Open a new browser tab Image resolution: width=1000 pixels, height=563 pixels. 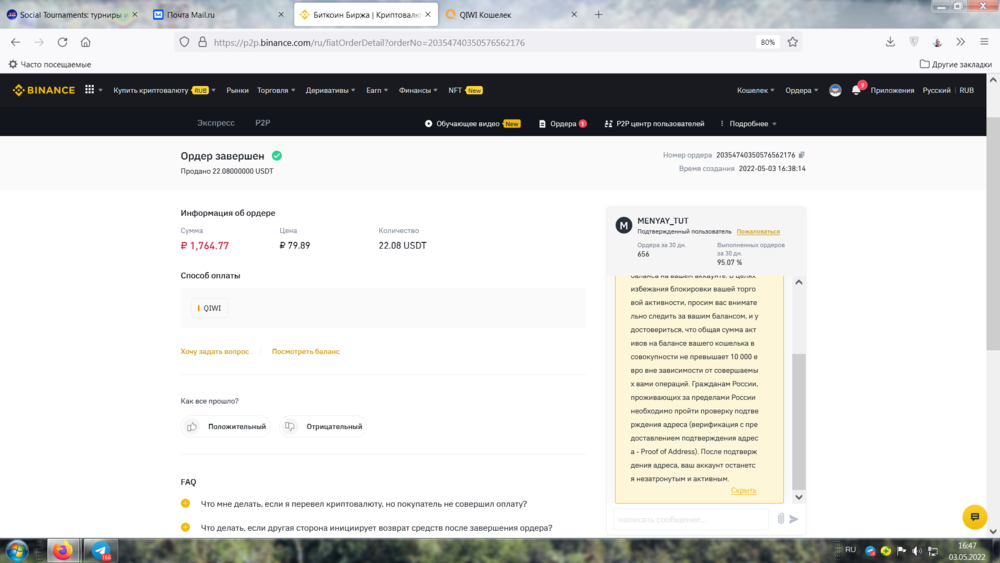(598, 14)
